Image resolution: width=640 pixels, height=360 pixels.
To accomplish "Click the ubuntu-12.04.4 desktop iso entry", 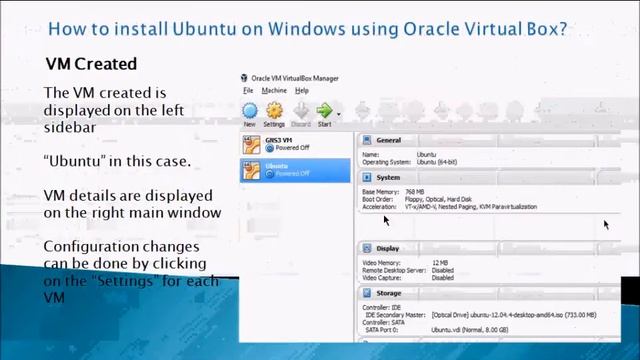I will tap(514, 315).
